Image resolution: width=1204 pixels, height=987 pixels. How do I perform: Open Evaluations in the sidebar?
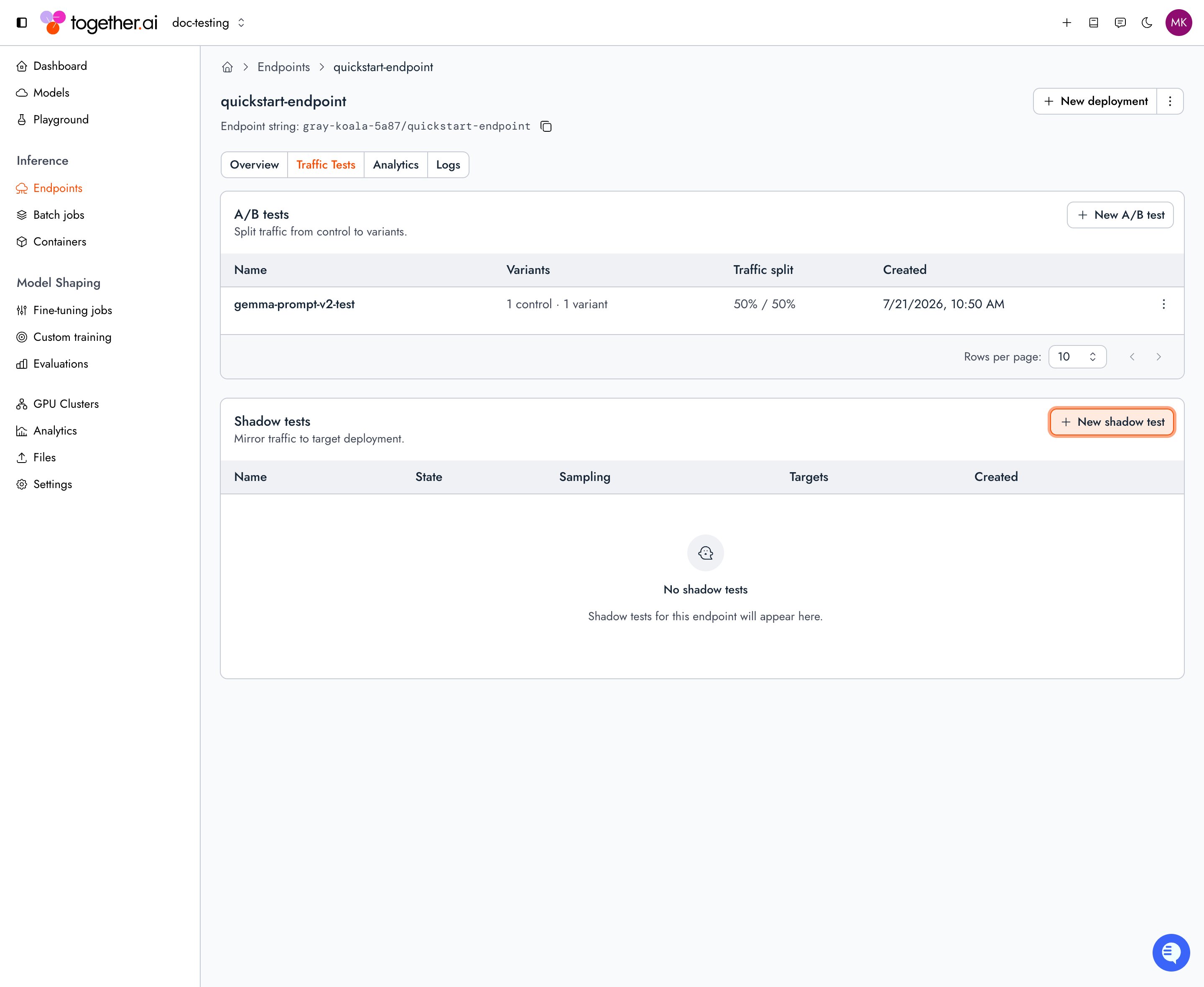[x=52, y=364]
